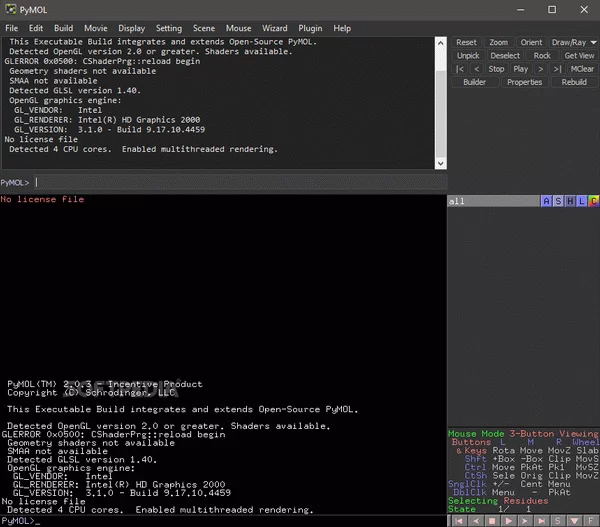Image resolution: width=600 pixels, height=527 pixels.
Task: Open the Action 'A' menu for all
Action: click(545, 201)
